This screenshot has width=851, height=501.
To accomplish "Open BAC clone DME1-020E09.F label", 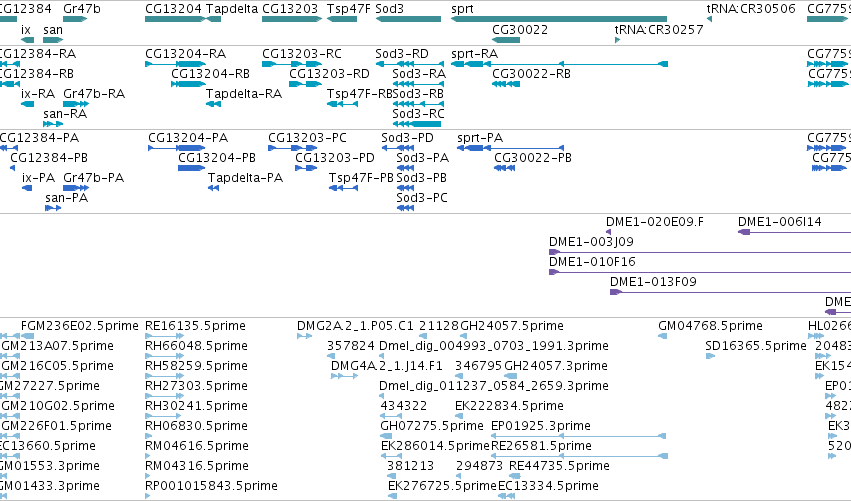I will tap(655, 222).
